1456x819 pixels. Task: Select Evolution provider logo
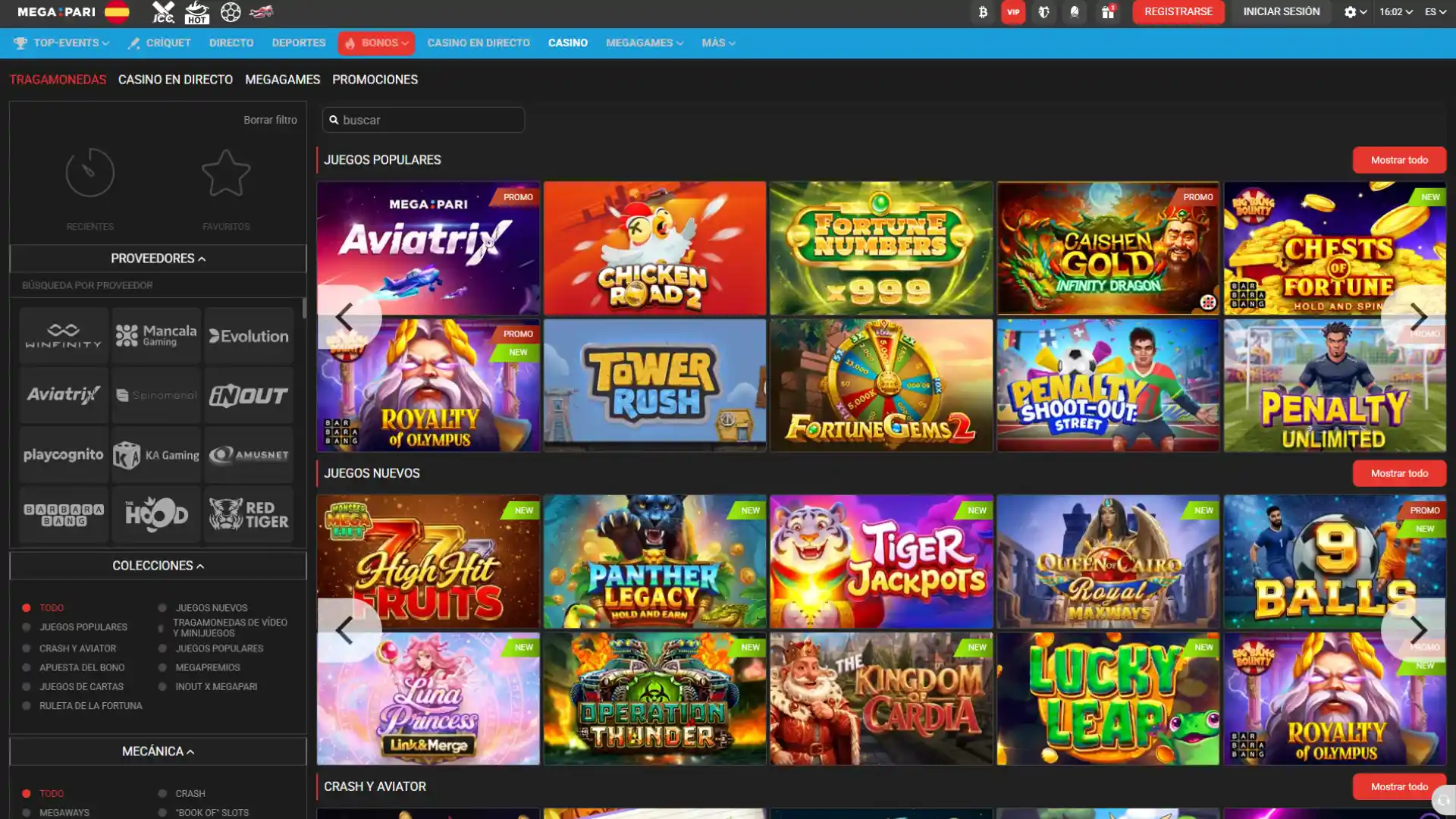coord(249,335)
